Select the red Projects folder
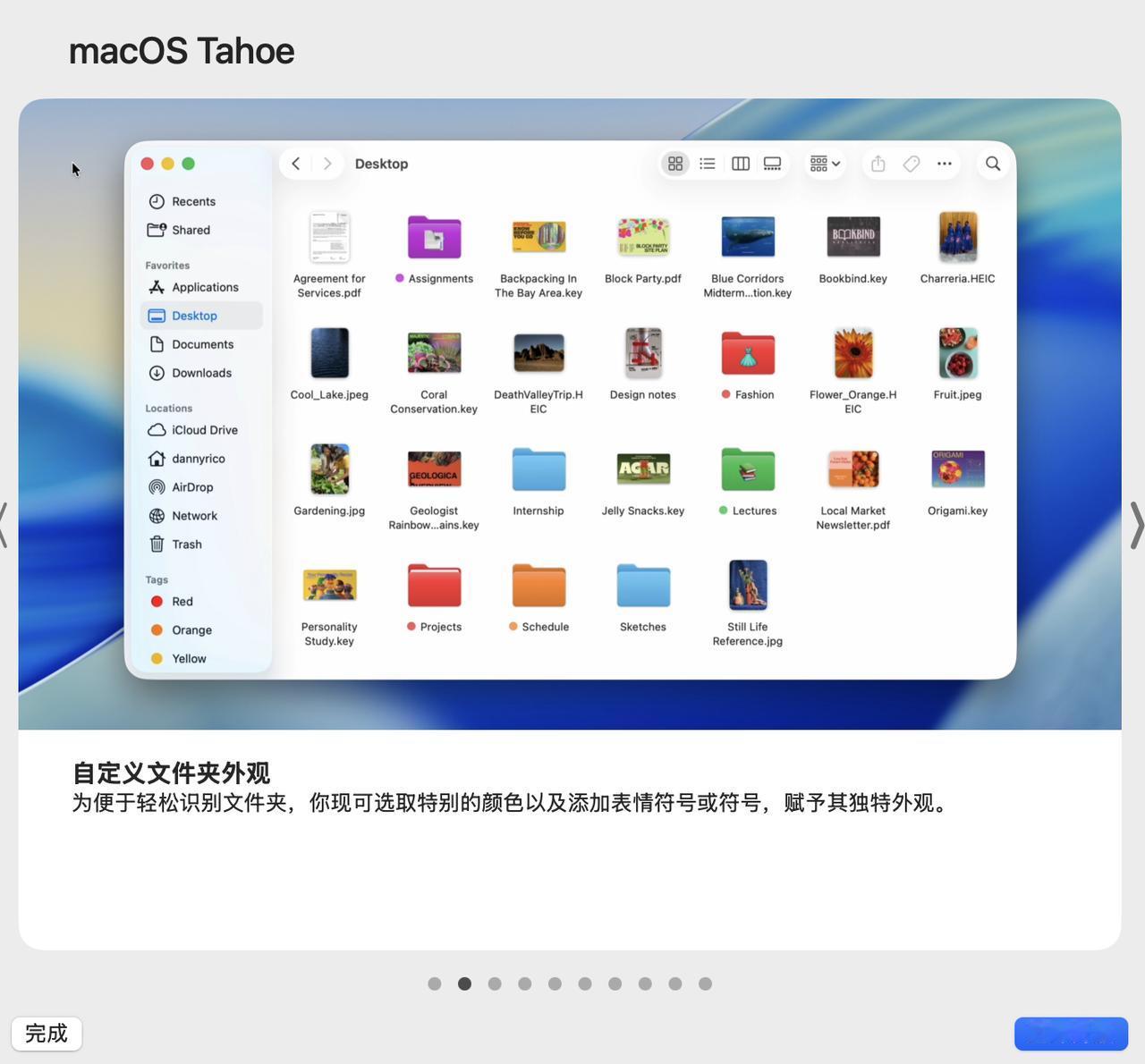1145x1064 pixels. (x=434, y=586)
